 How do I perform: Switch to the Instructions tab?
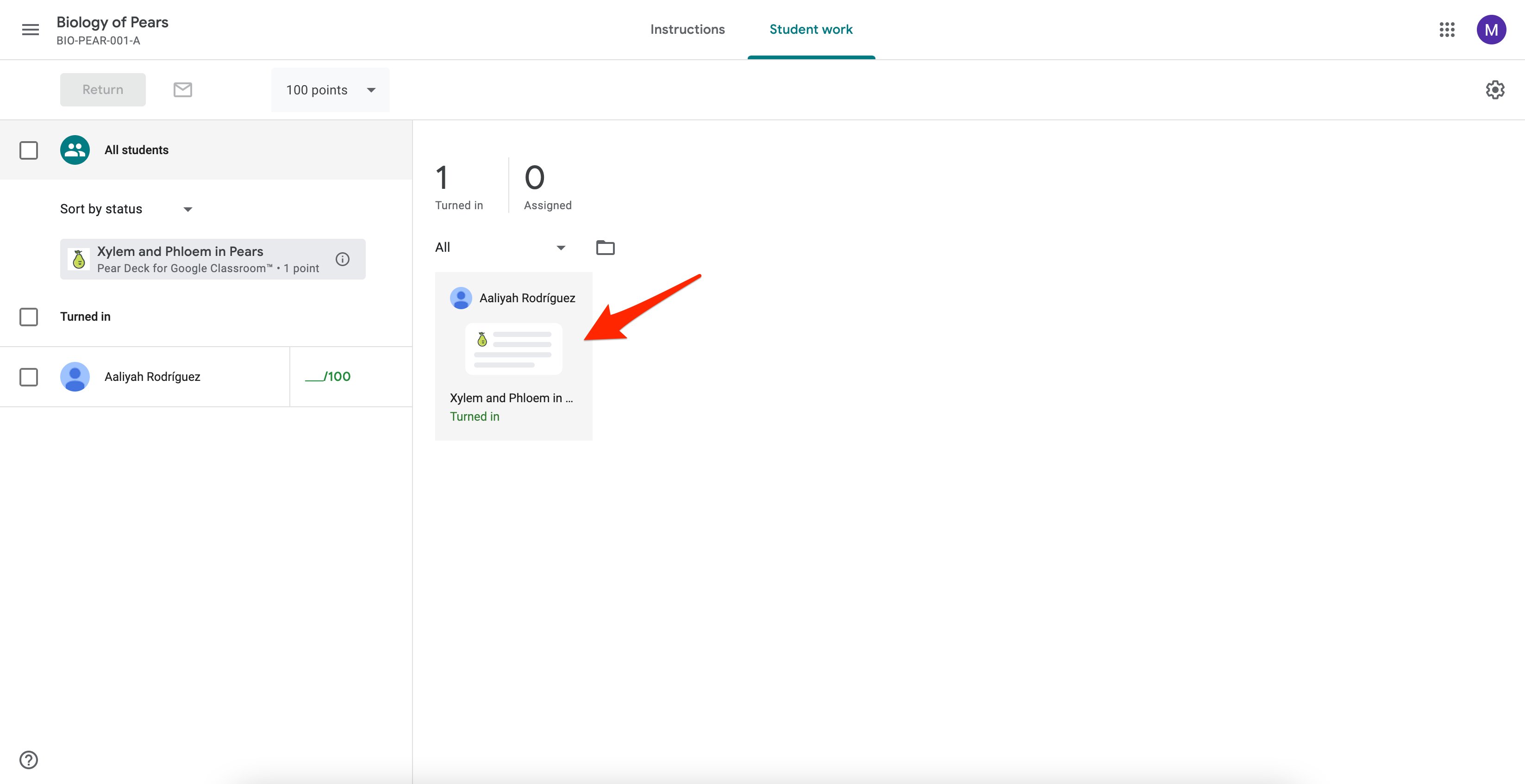pos(687,30)
